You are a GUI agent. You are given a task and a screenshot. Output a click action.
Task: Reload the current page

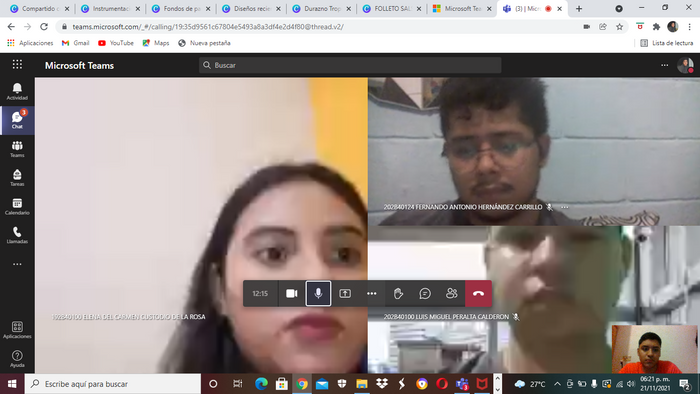[x=44, y=27]
